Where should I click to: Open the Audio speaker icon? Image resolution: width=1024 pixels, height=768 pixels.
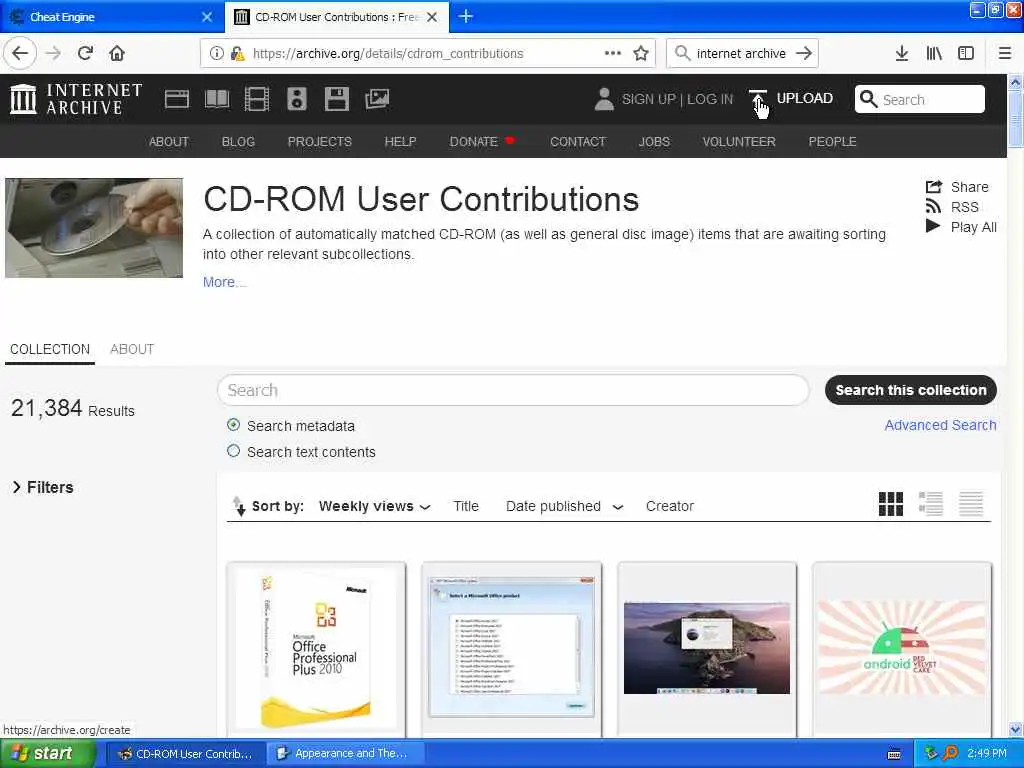pos(296,99)
